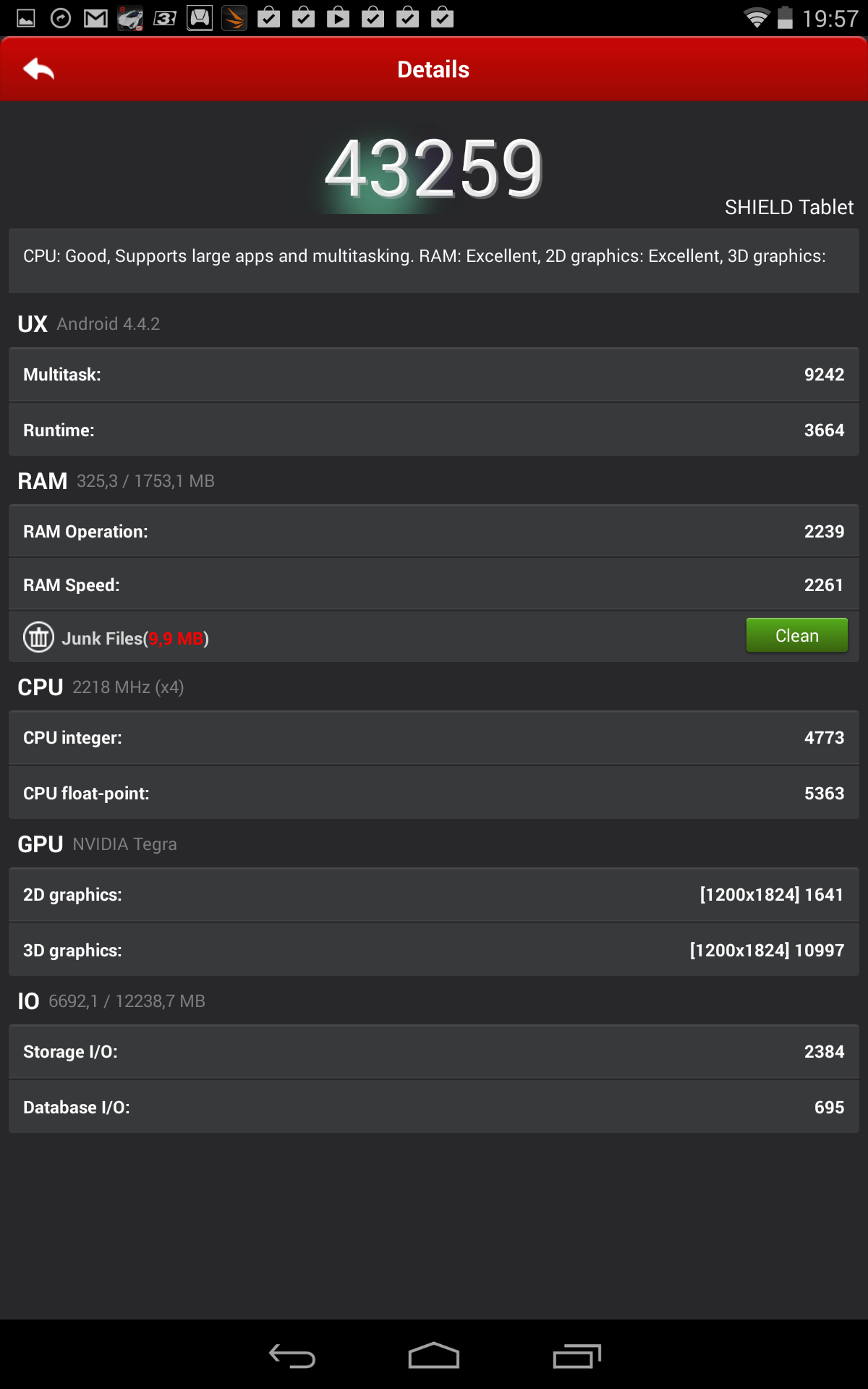Select the Multitask score row

[x=434, y=375]
